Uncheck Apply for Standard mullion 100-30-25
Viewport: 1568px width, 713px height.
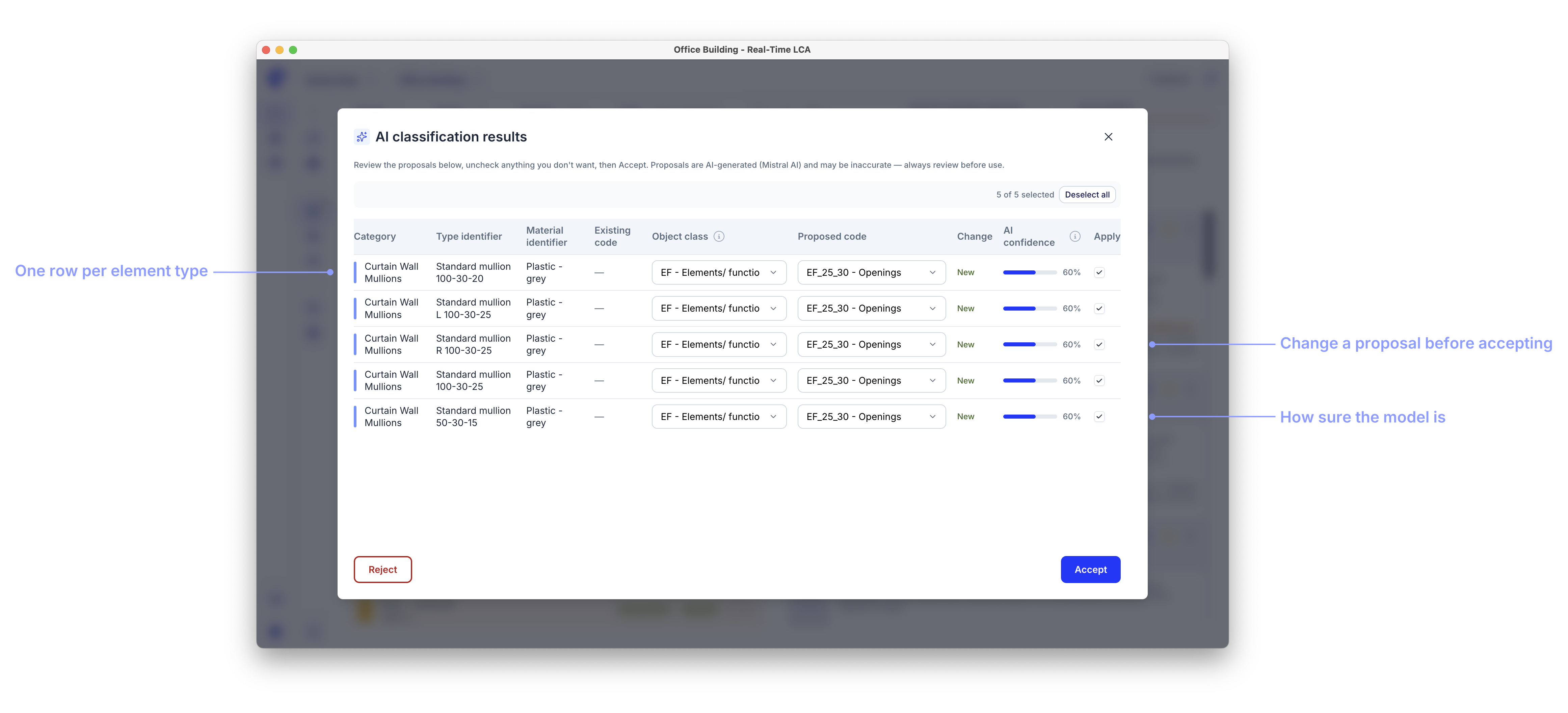pyautogui.click(x=1099, y=380)
